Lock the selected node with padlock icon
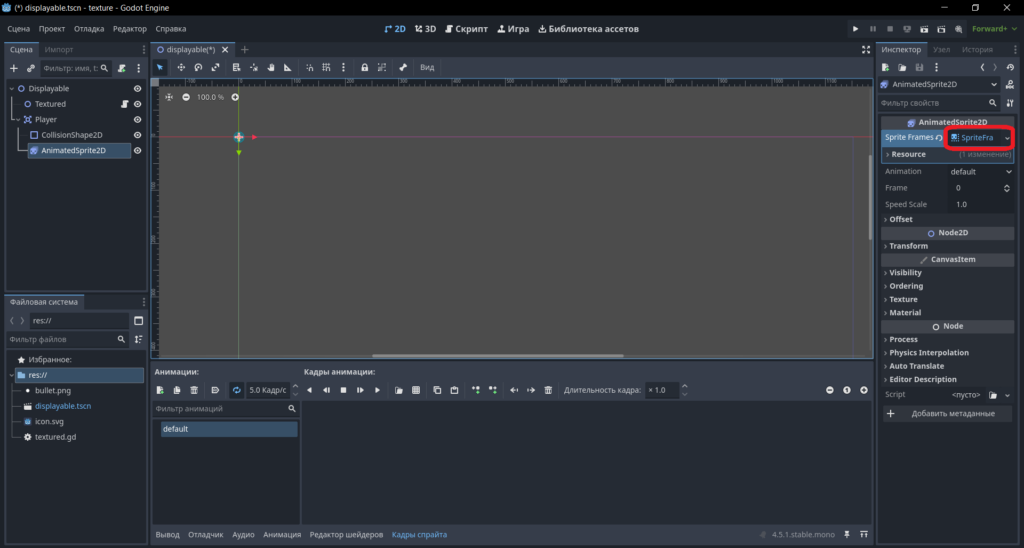Viewport: 1024px width, 548px height. (x=364, y=67)
